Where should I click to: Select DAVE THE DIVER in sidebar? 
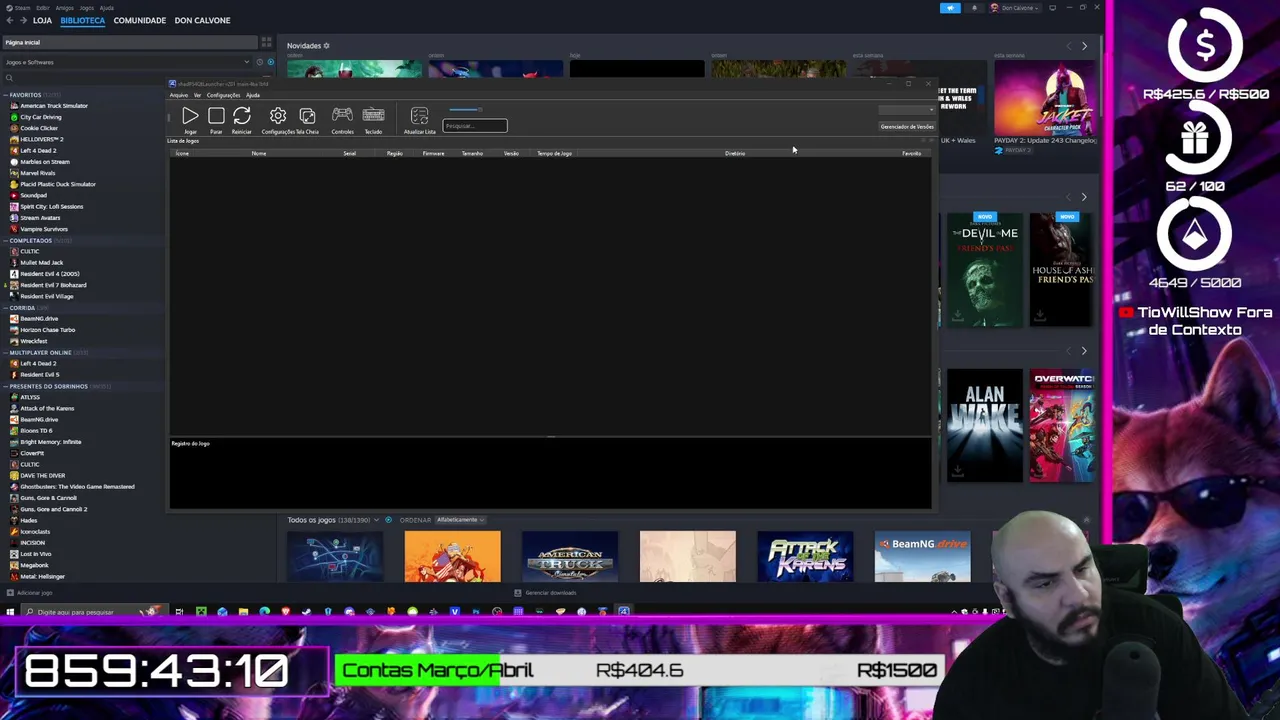pyautogui.click(x=43, y=475)
